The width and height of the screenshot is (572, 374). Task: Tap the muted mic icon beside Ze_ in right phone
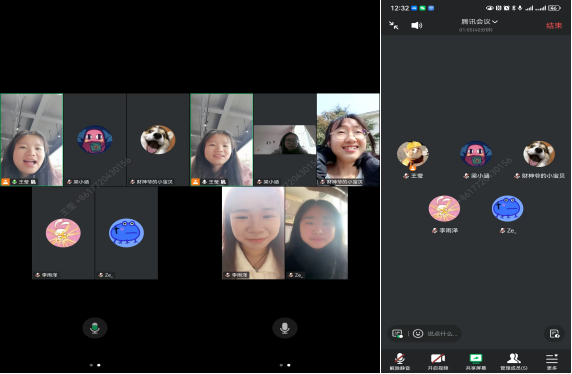point(502,231)
